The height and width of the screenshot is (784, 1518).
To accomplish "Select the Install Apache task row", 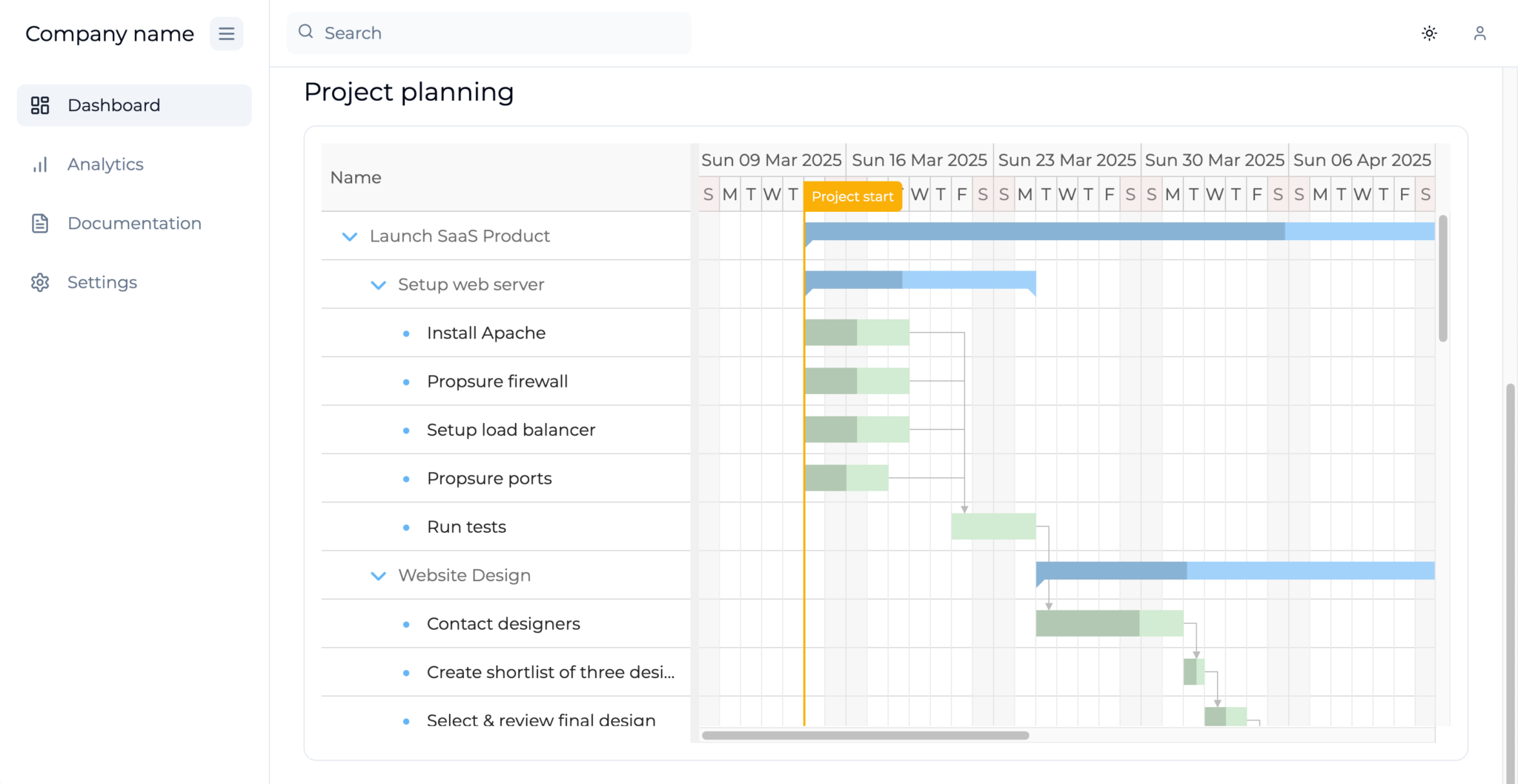I will tap(506, 333).
